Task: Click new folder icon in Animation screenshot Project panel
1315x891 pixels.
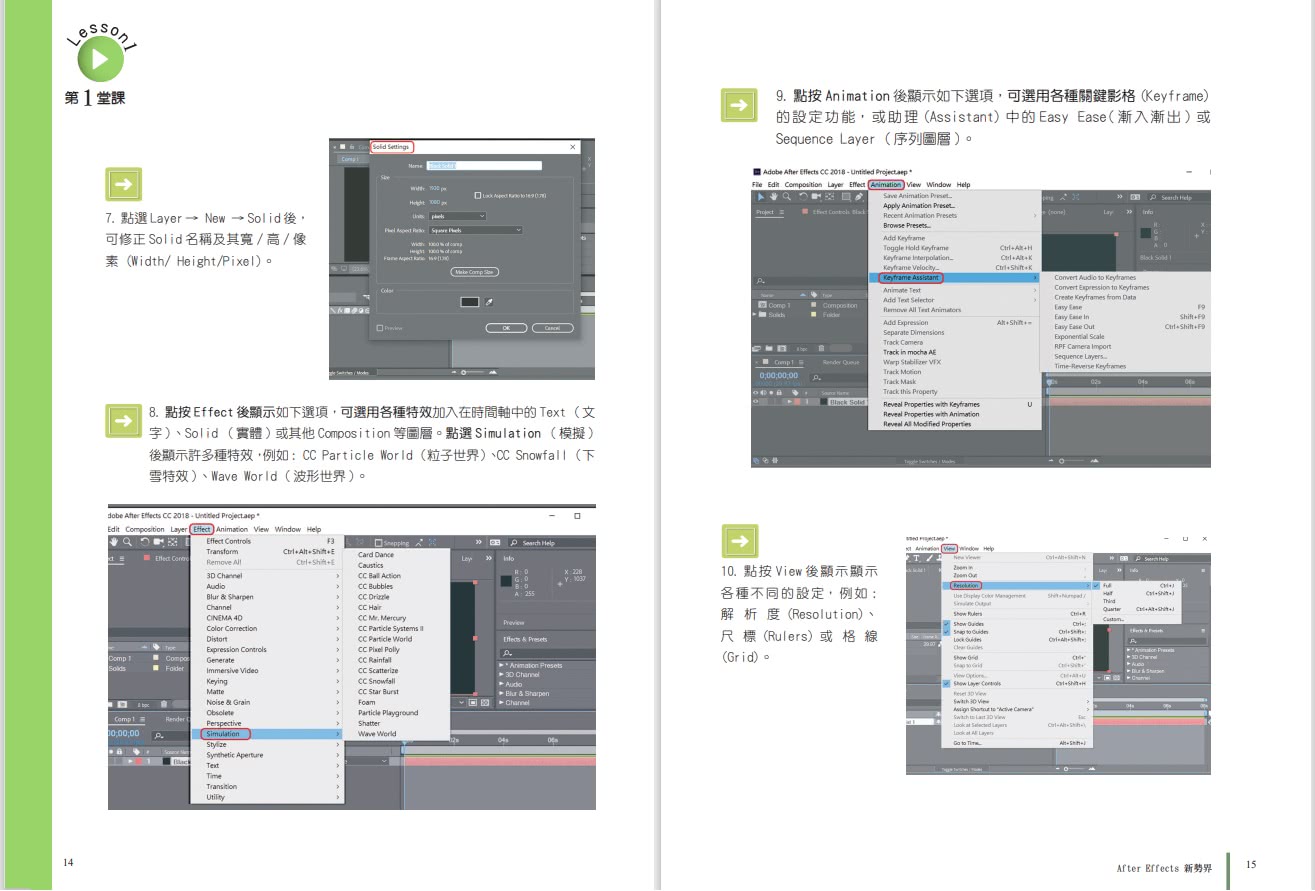Action: (x=769, y=348)
